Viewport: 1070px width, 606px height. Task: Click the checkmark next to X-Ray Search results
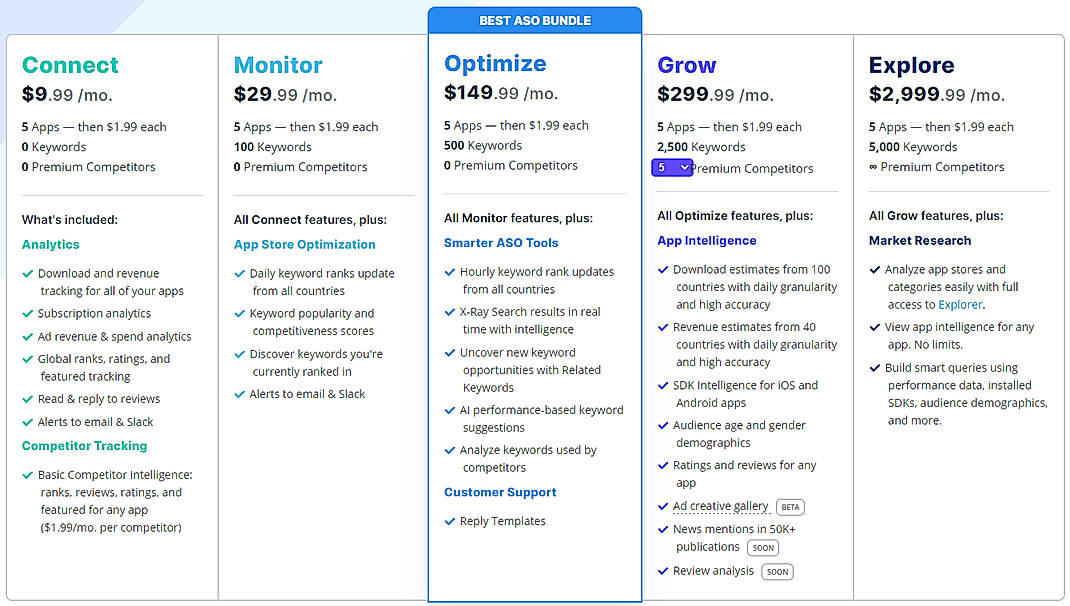coord(451,311)
